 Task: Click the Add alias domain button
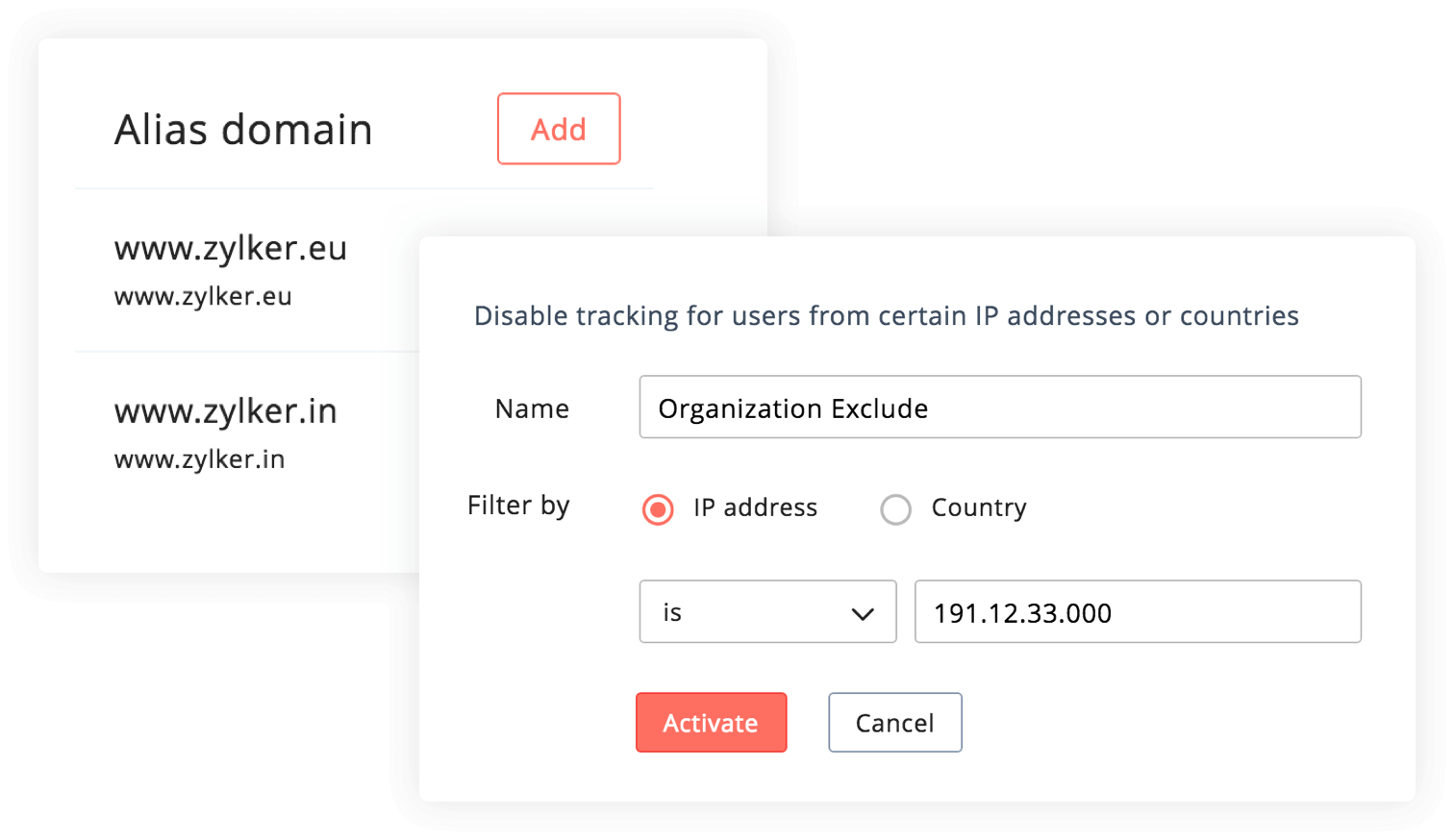[x=559, y=129]
